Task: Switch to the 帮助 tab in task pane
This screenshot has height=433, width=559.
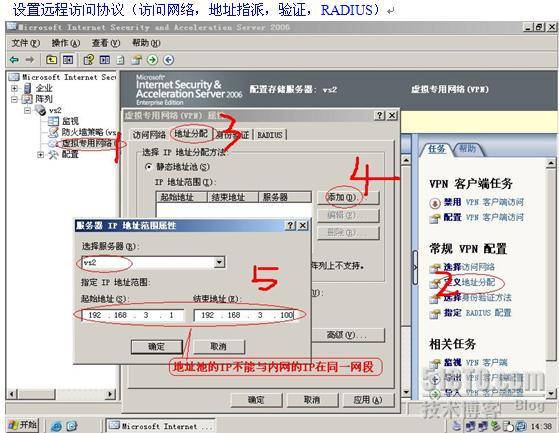Action: [x=467, y=149]
